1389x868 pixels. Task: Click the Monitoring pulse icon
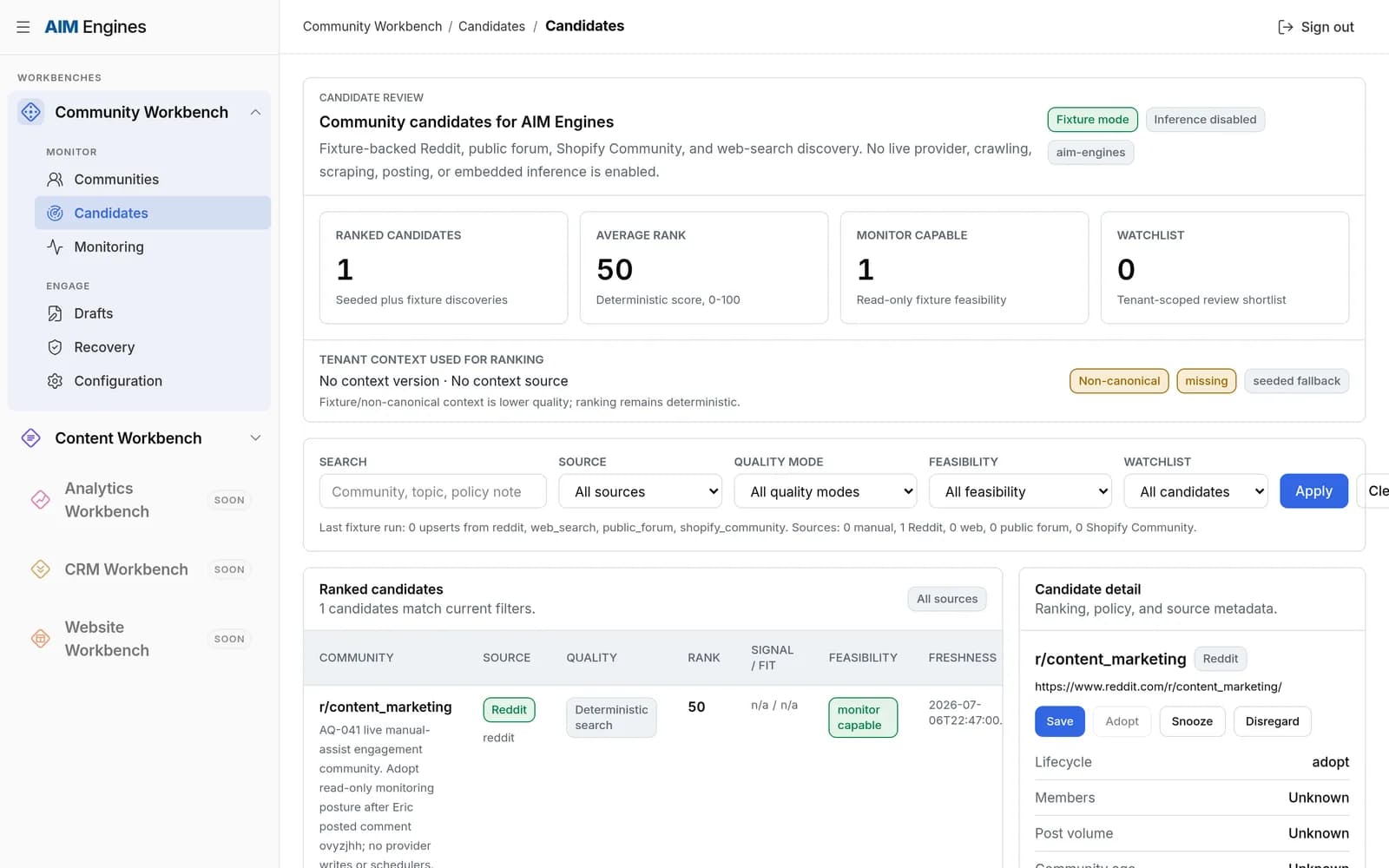click(55, 247)
